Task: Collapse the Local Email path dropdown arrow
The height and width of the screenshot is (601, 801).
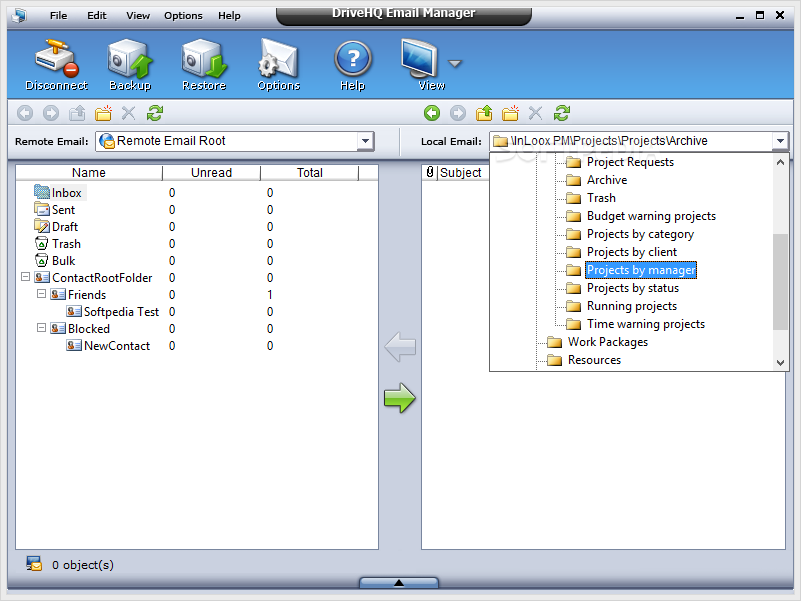Action: coord(780,141)
